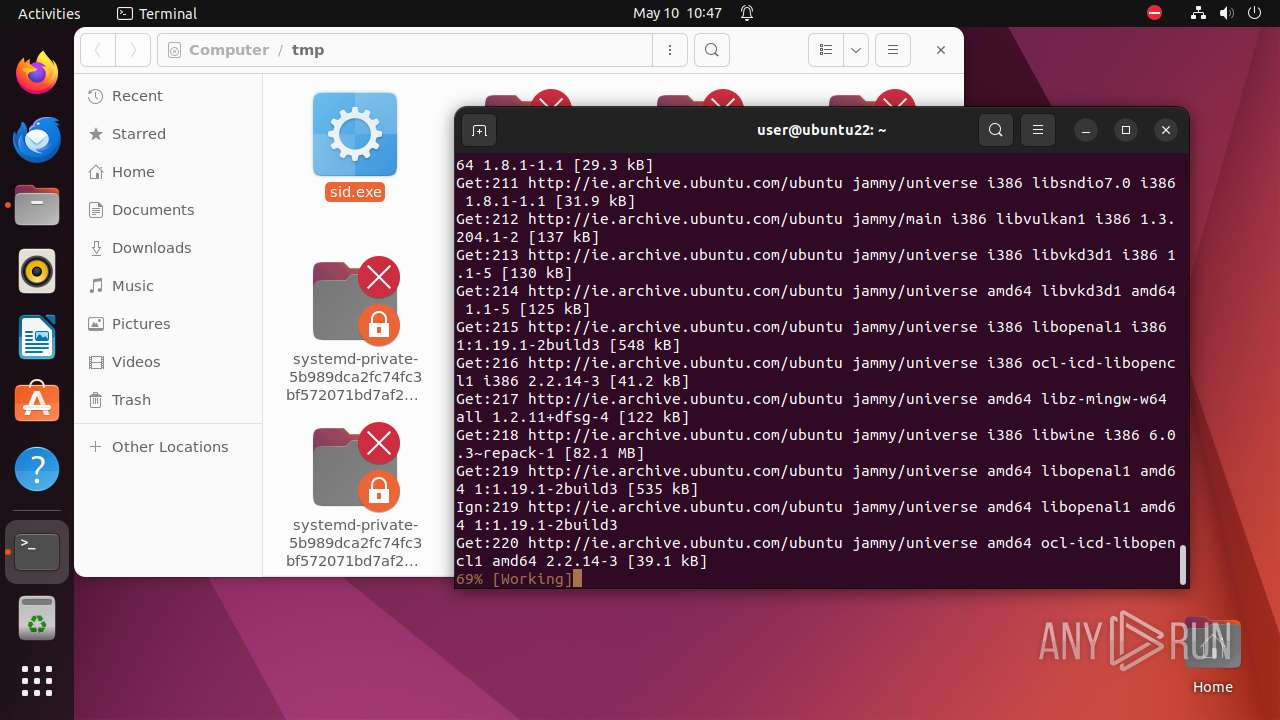Go forward in Files window
Viewport: 1280px width, 720px height.
click(x=132, y=50)
